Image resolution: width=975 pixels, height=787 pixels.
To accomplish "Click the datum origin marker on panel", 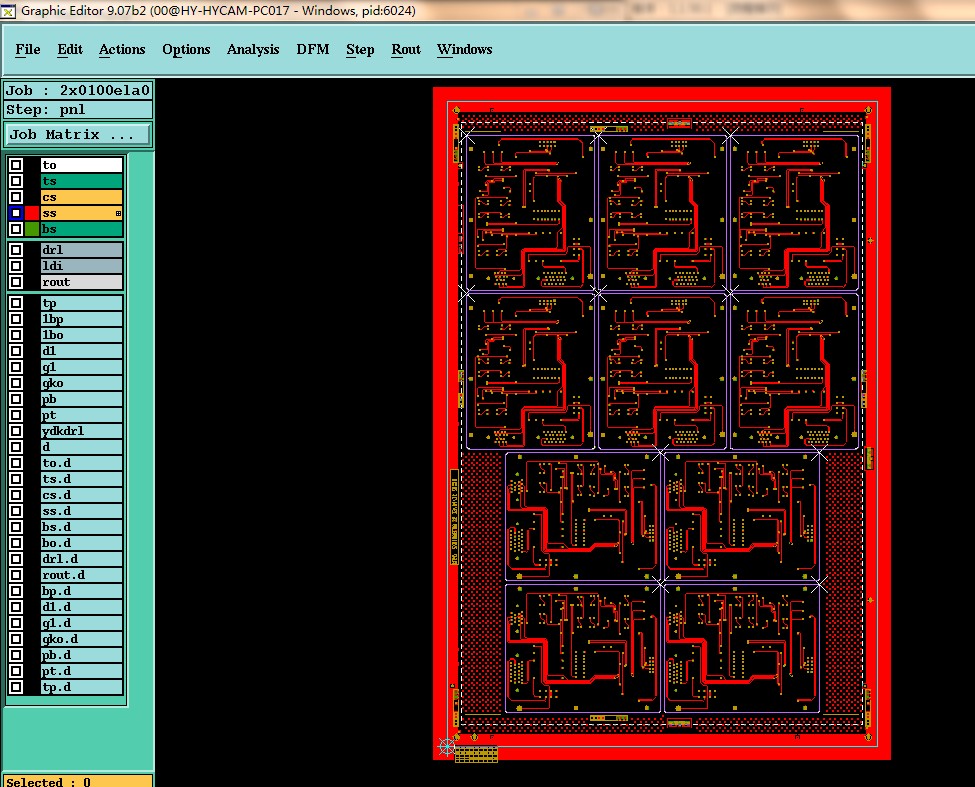I will [446, 747].
